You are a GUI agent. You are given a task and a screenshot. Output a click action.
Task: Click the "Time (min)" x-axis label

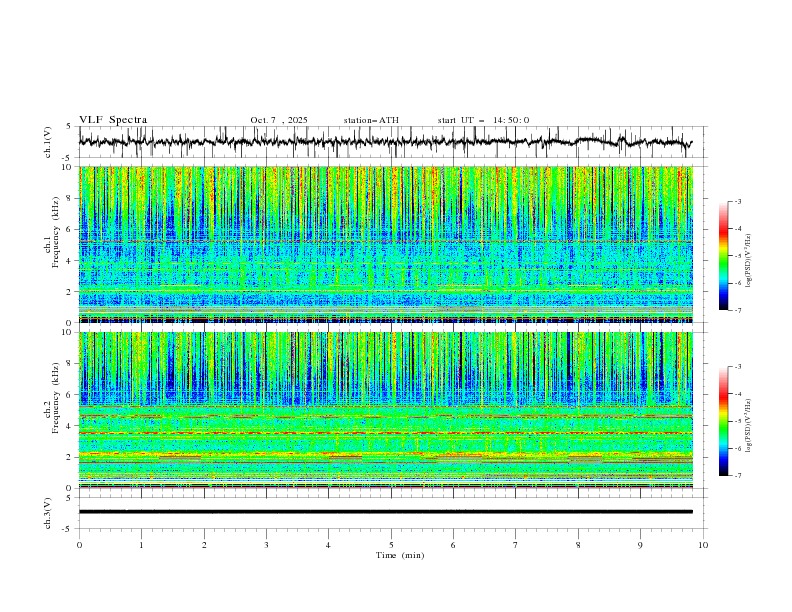tap(400, 555)
